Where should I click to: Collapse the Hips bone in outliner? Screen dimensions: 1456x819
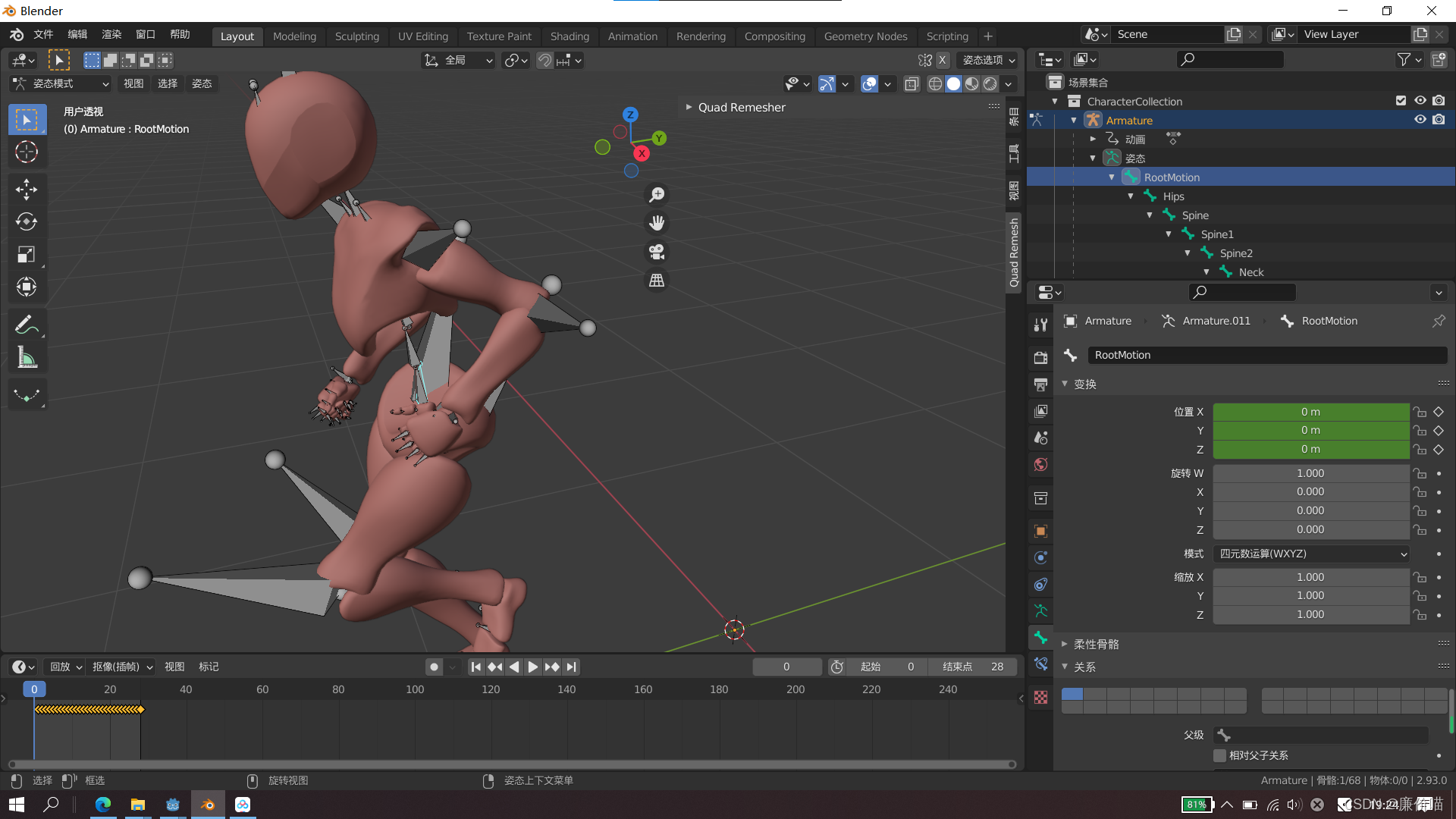pos(1131,196)
